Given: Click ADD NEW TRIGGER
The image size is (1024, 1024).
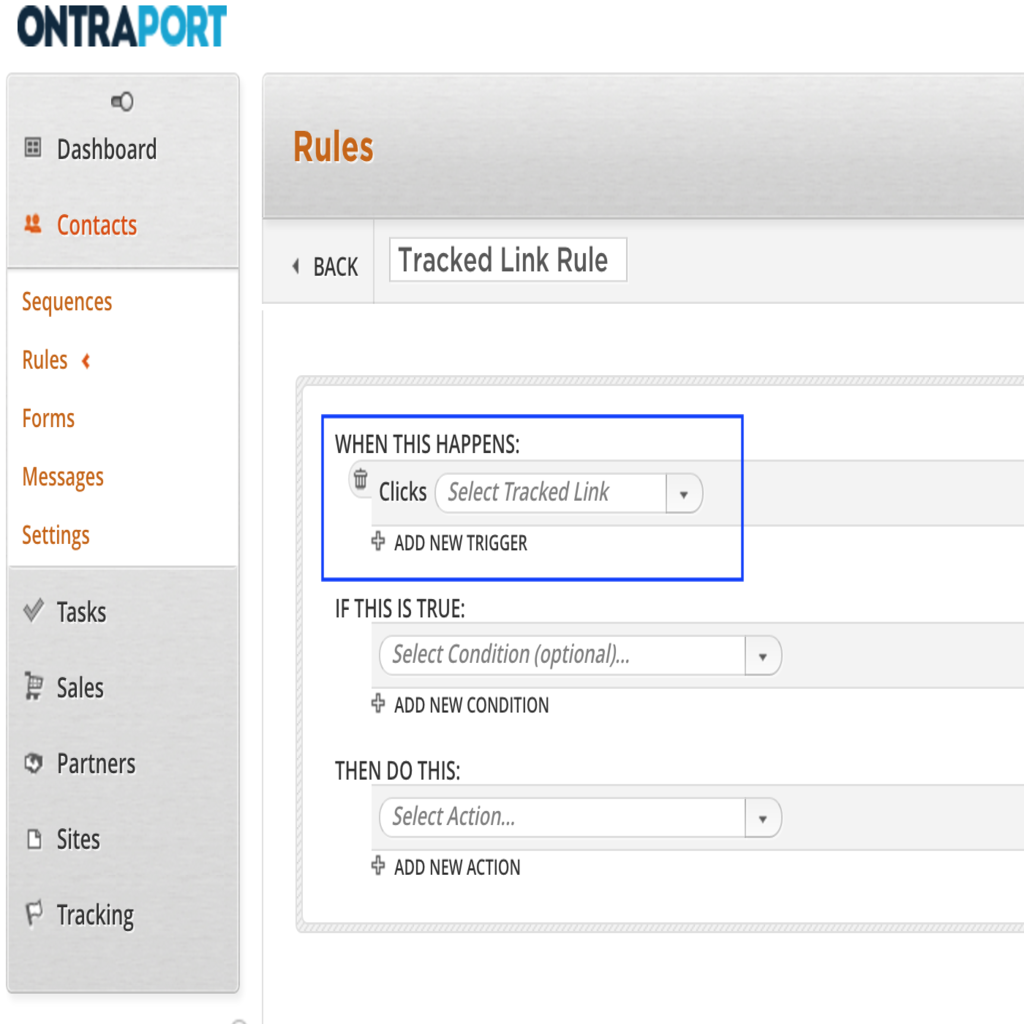Looking at the screenshot, I should (x=460, y=543).
